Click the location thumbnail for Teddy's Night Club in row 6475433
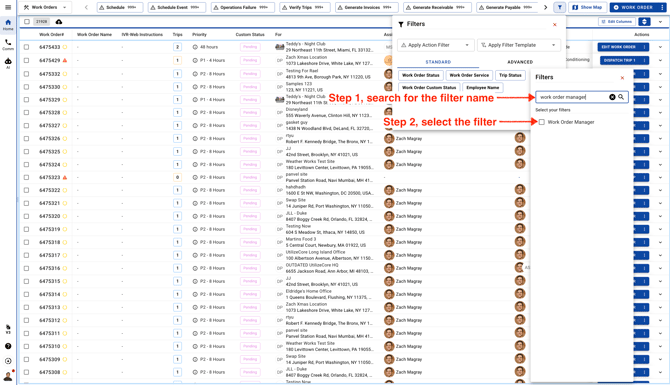670x385 pixels. [x=279, y=47]
